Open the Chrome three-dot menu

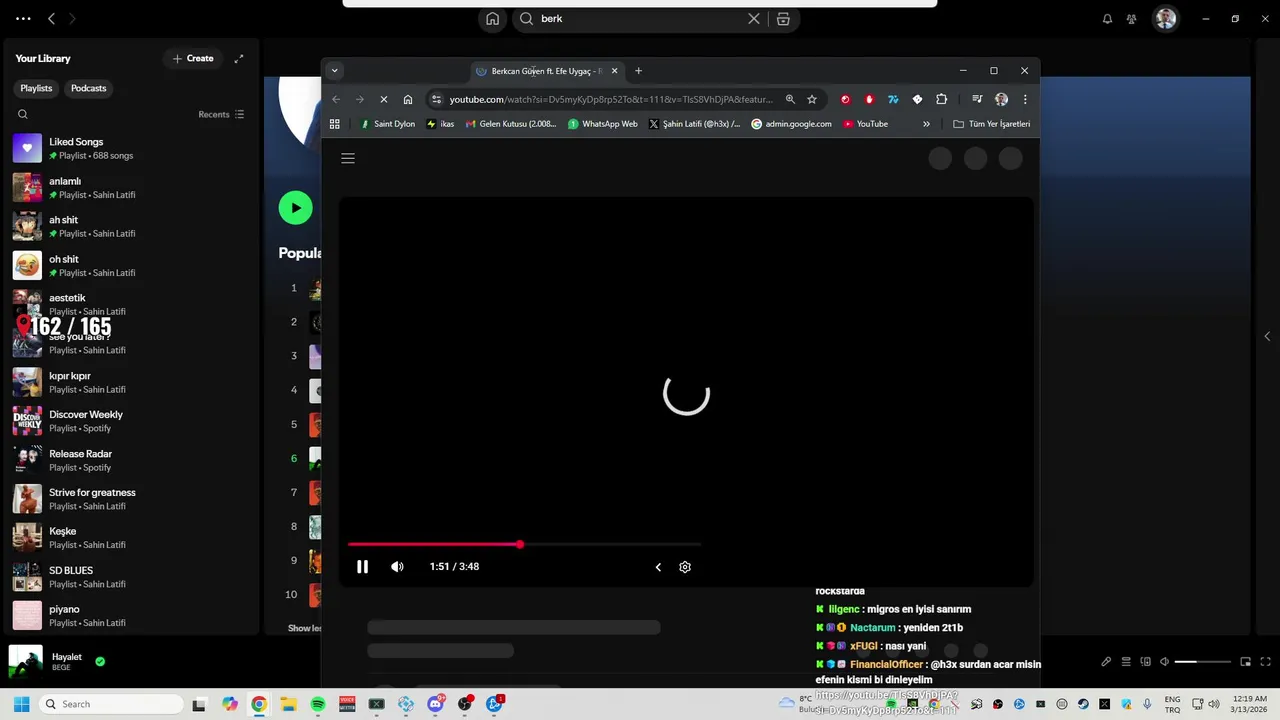(1025, 99)
